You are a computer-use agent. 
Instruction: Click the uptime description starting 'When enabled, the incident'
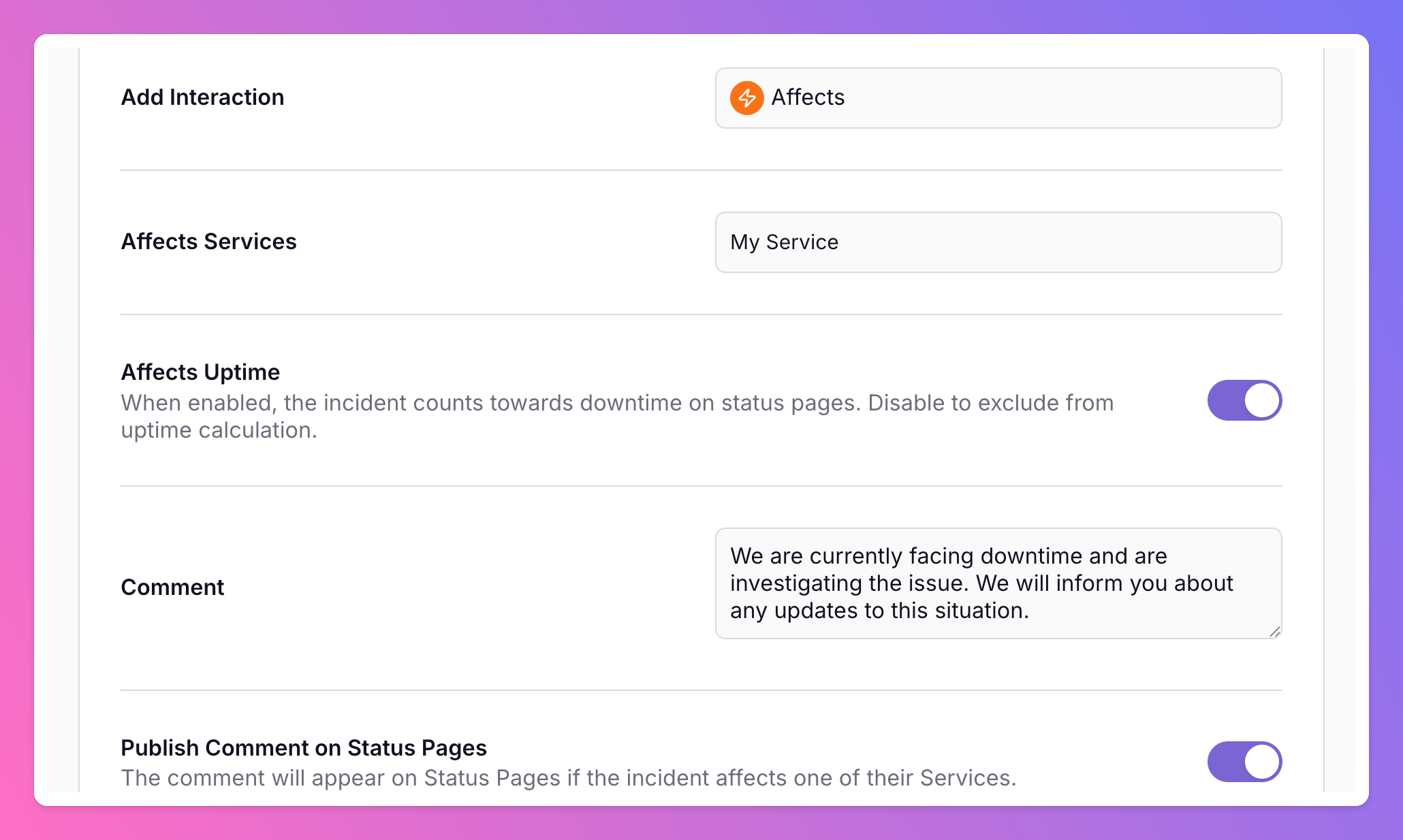point(617,416)
